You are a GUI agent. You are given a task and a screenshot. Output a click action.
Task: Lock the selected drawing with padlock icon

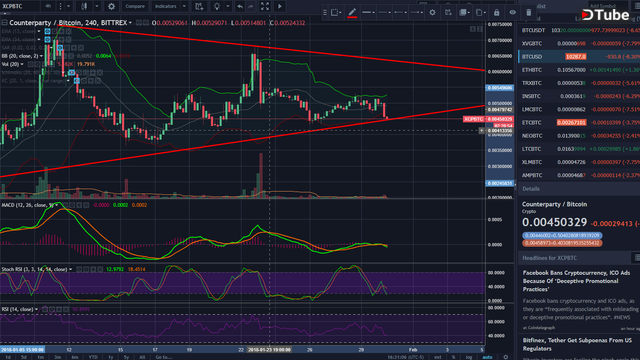pyautogui.click(x=496, y=13)
